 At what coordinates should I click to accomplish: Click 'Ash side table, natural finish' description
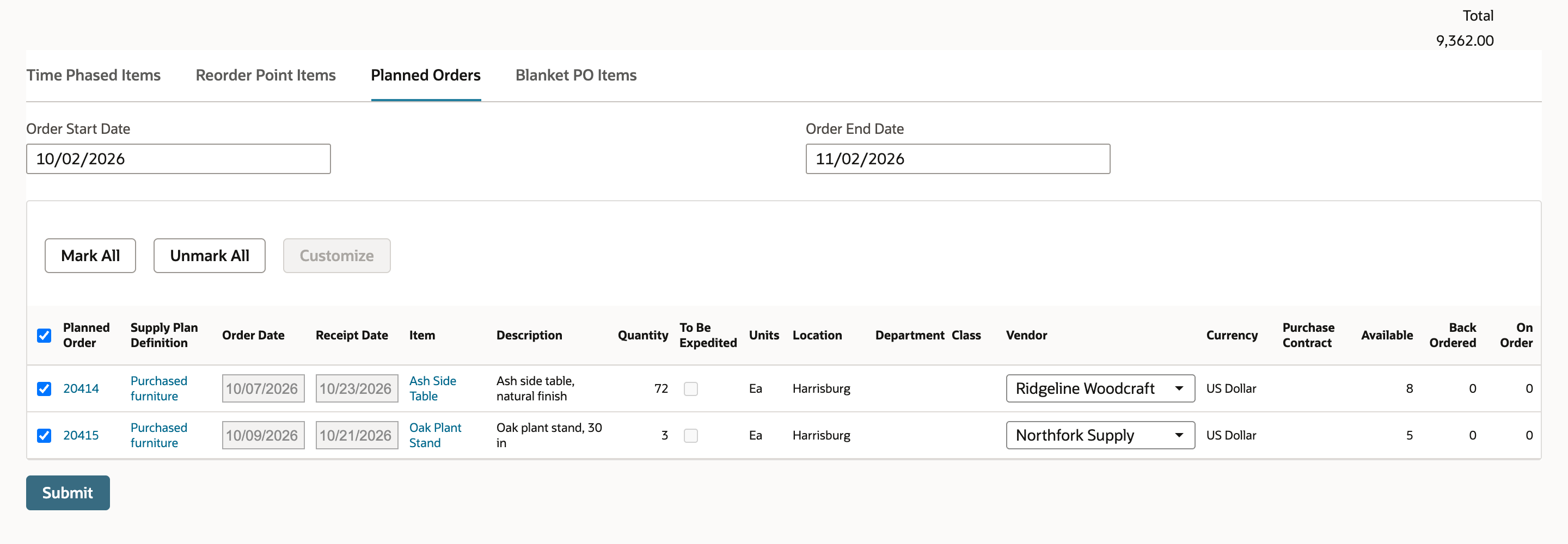click(536, 388)
